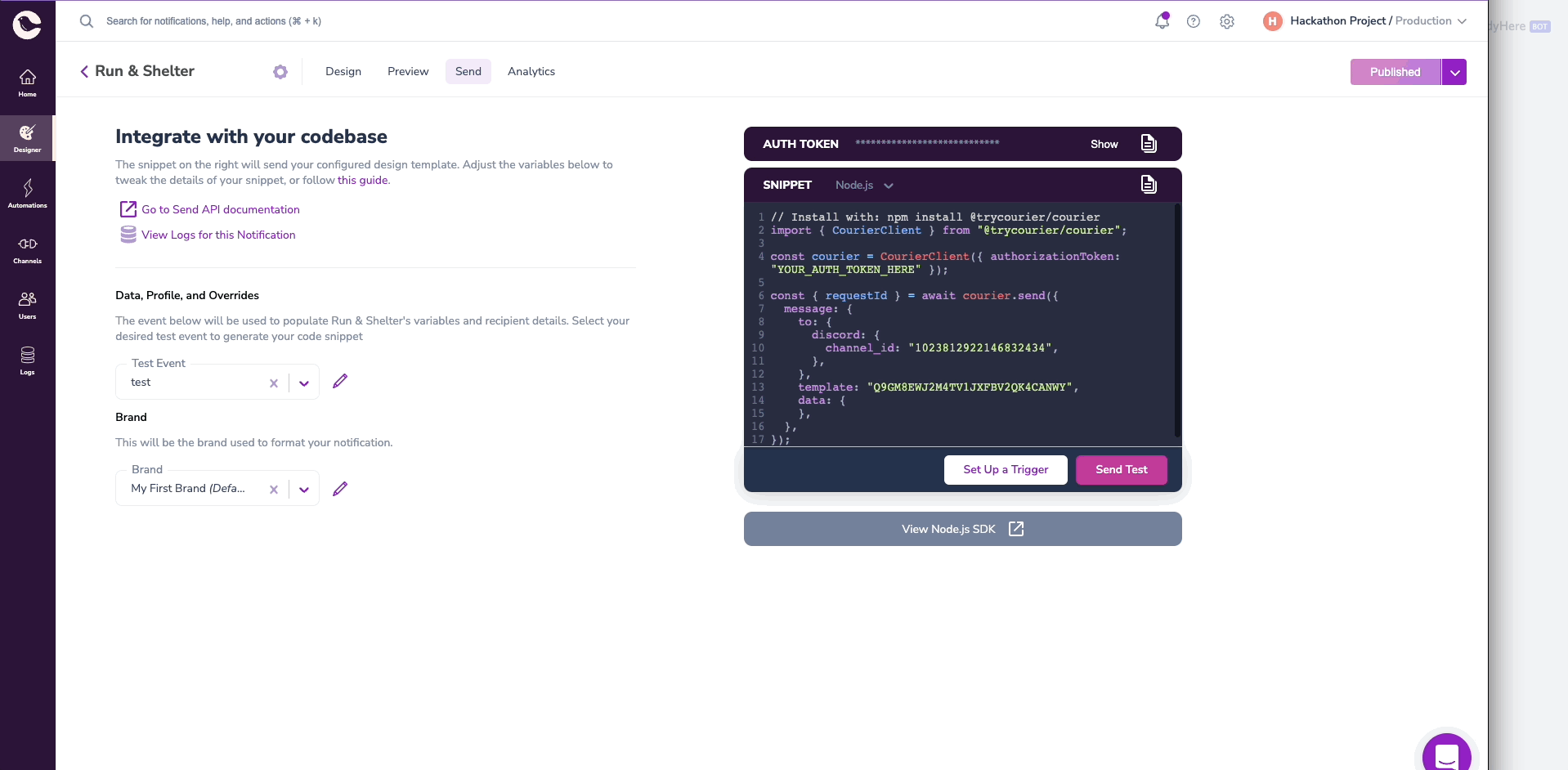
Task: Open Logs from the sidebar
Action: pyautogui.click(x=27, y=361)
